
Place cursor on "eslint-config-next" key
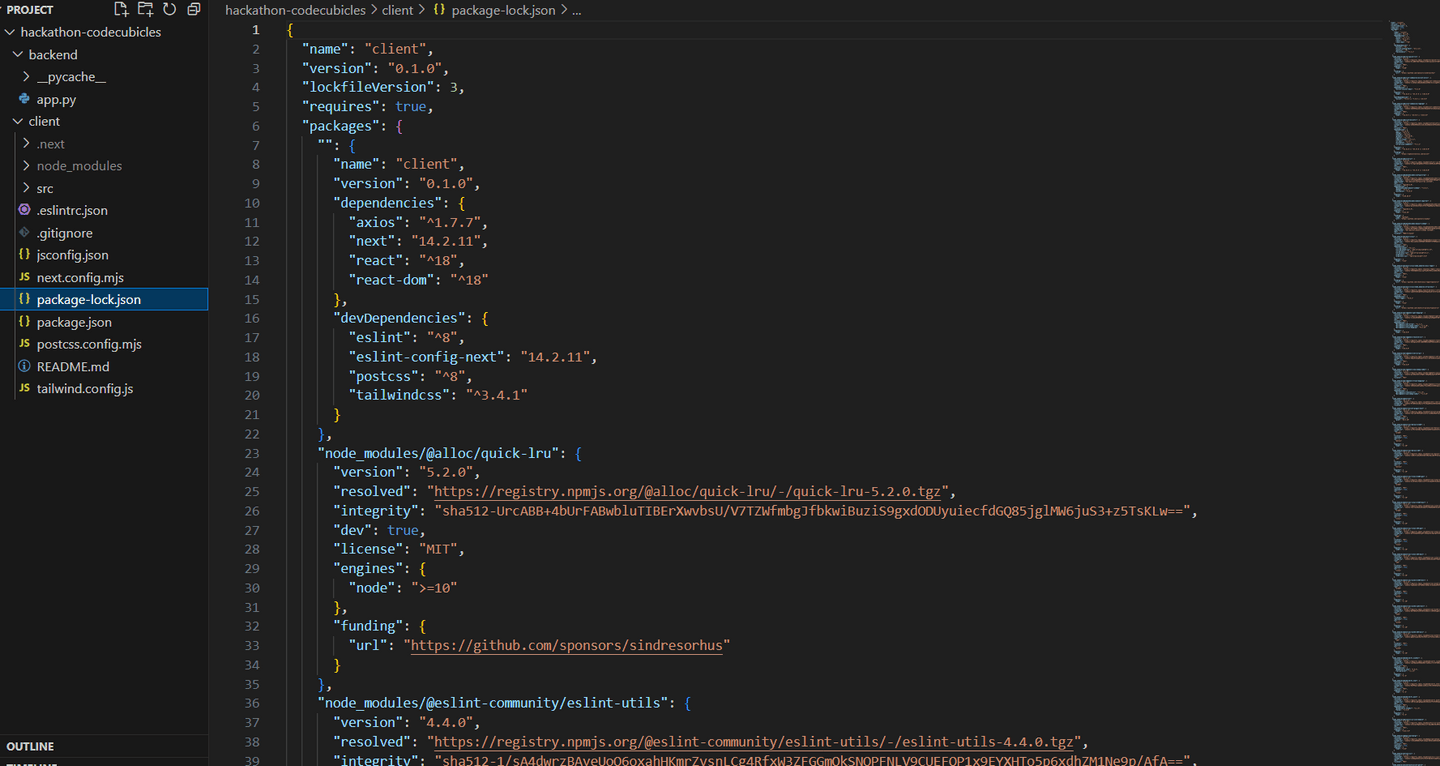(x=427, y=357)
